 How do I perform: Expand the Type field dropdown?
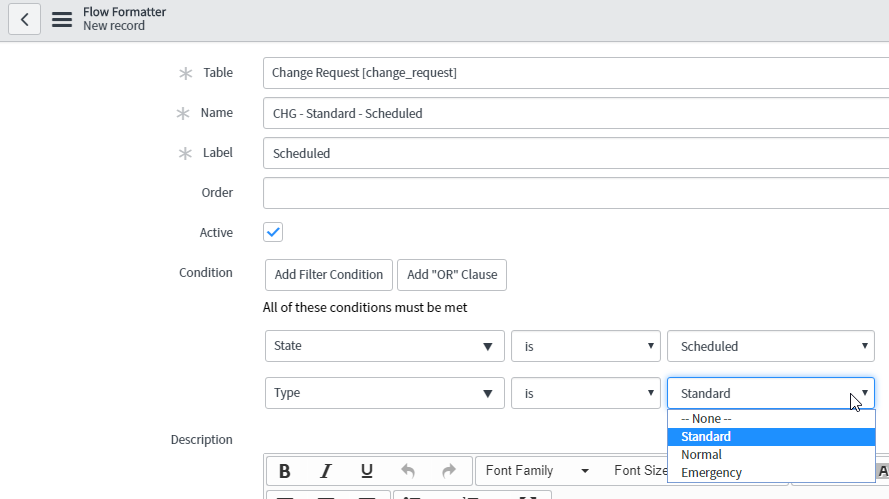click(384, 393)
